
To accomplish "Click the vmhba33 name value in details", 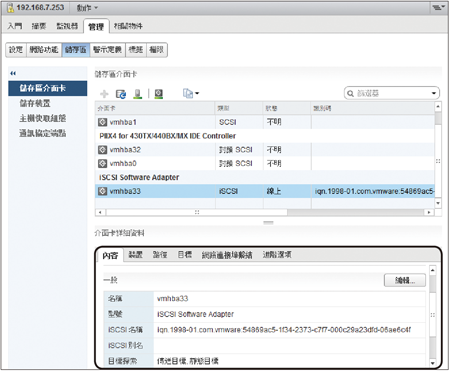I will pyautogui.click(x=172, y=298).
